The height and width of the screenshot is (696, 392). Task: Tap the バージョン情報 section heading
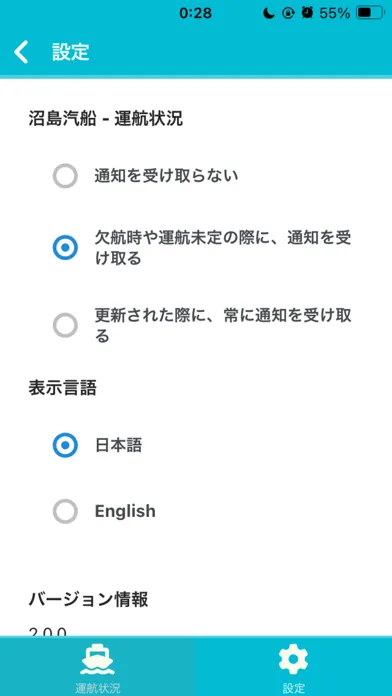88,600
